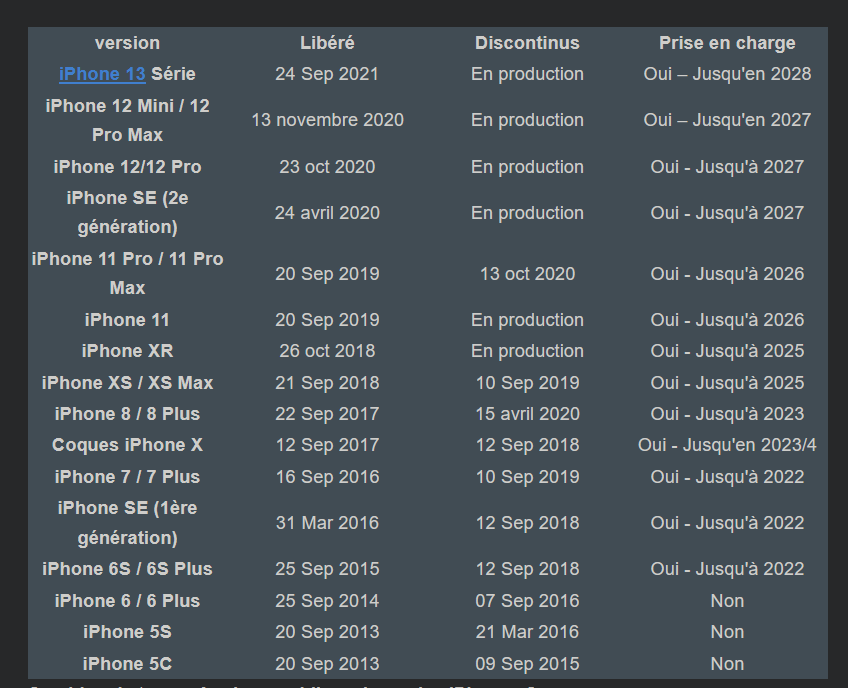The image size is (848, 688).
Task: Select the iPhone SE (1ère génération) cell
Action: (x=127, y=522)
